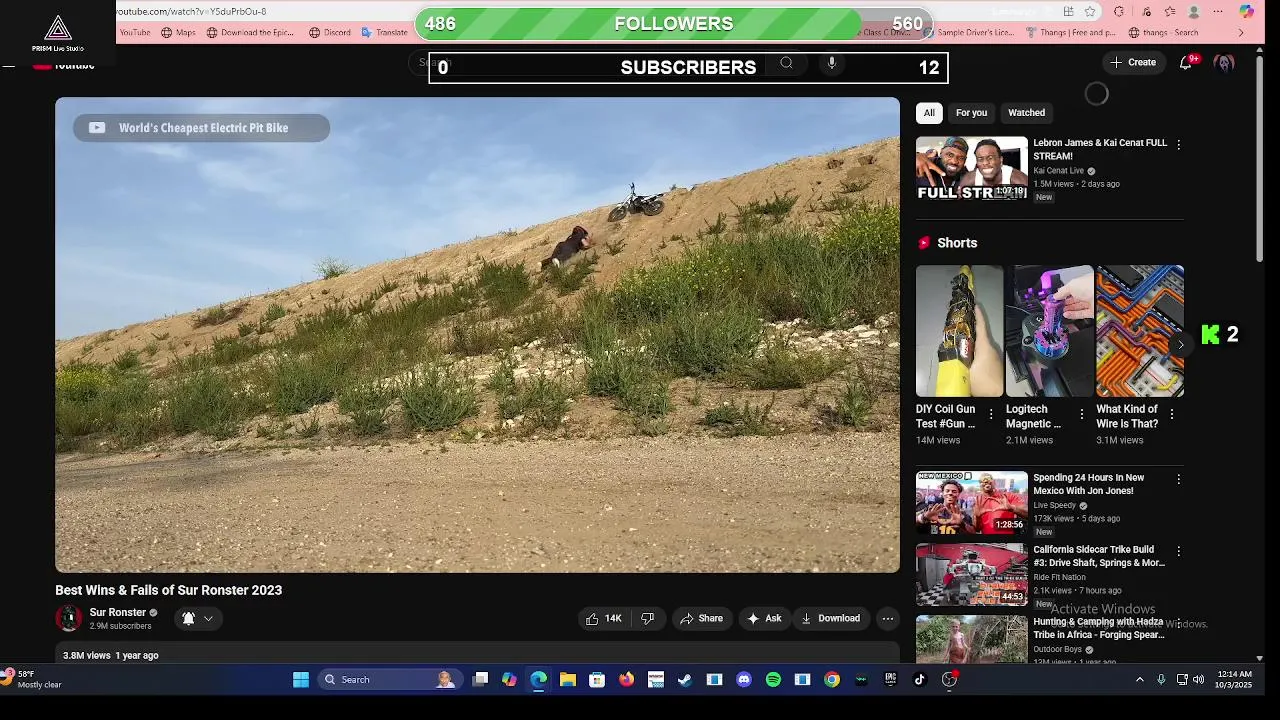The height and width of the screenshot is (720, 1280).
Task: Open options for California Sidecar Trike video
Action: 1178,552
